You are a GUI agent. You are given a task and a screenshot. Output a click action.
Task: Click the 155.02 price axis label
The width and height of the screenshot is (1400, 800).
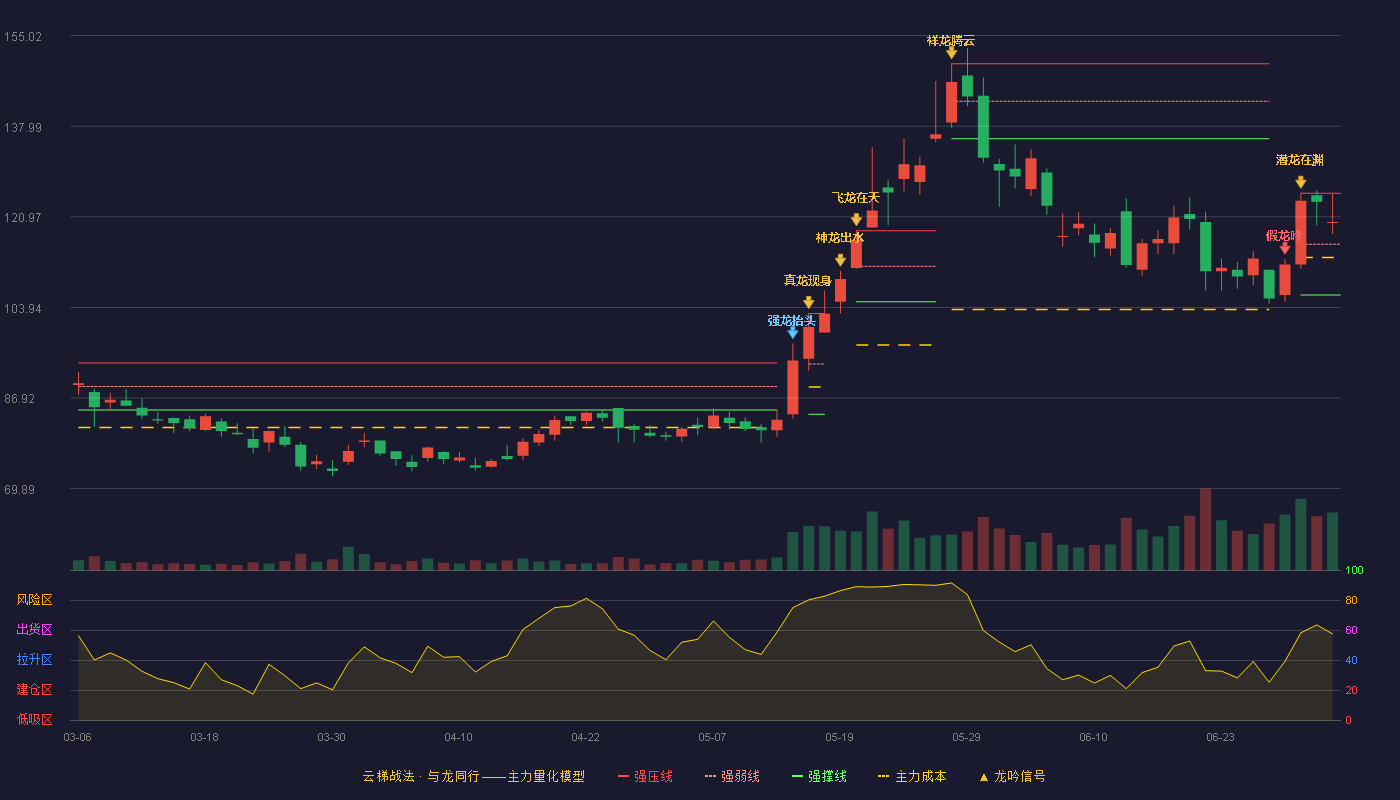pos(23,37)
